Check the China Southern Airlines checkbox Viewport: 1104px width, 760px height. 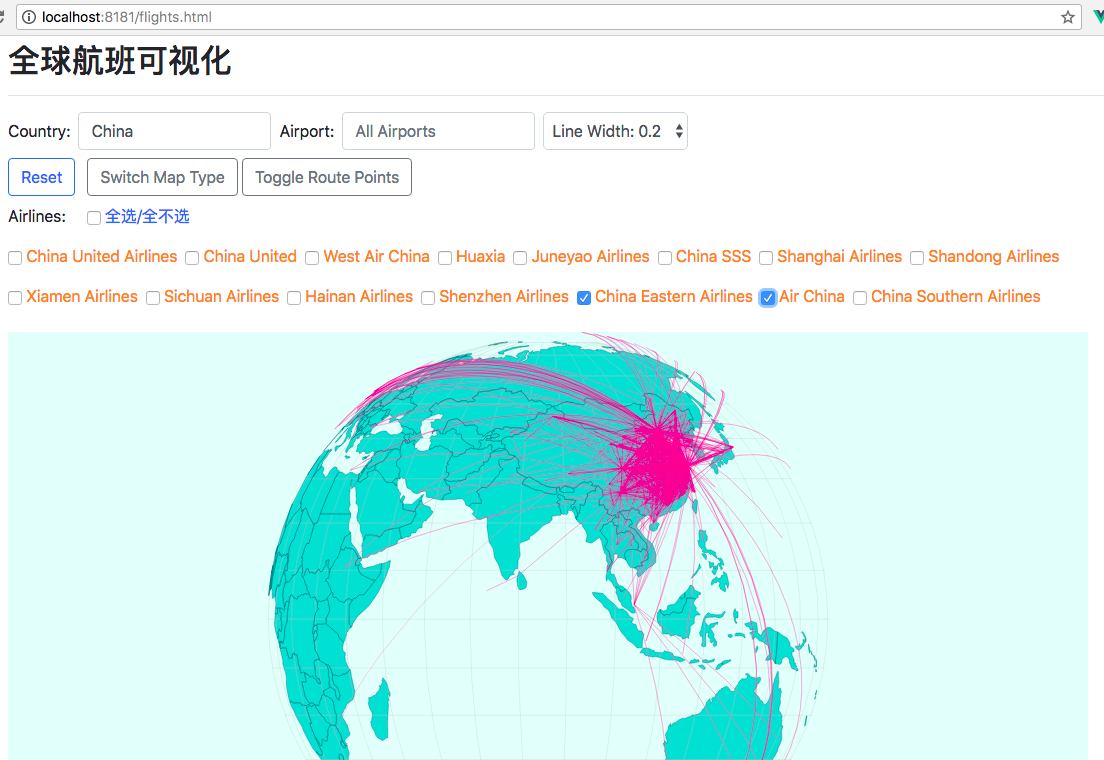click(x=860, y=298)
